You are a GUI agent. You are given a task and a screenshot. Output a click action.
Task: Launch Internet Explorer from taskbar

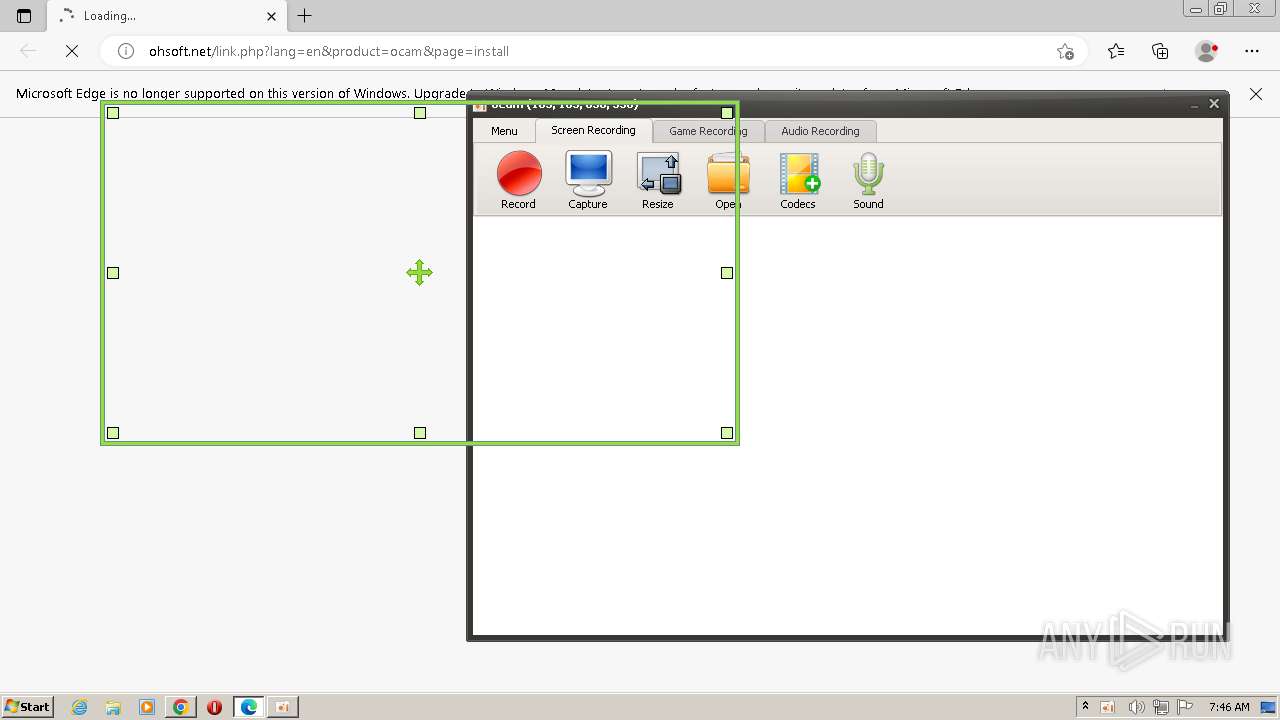[80, 707]
